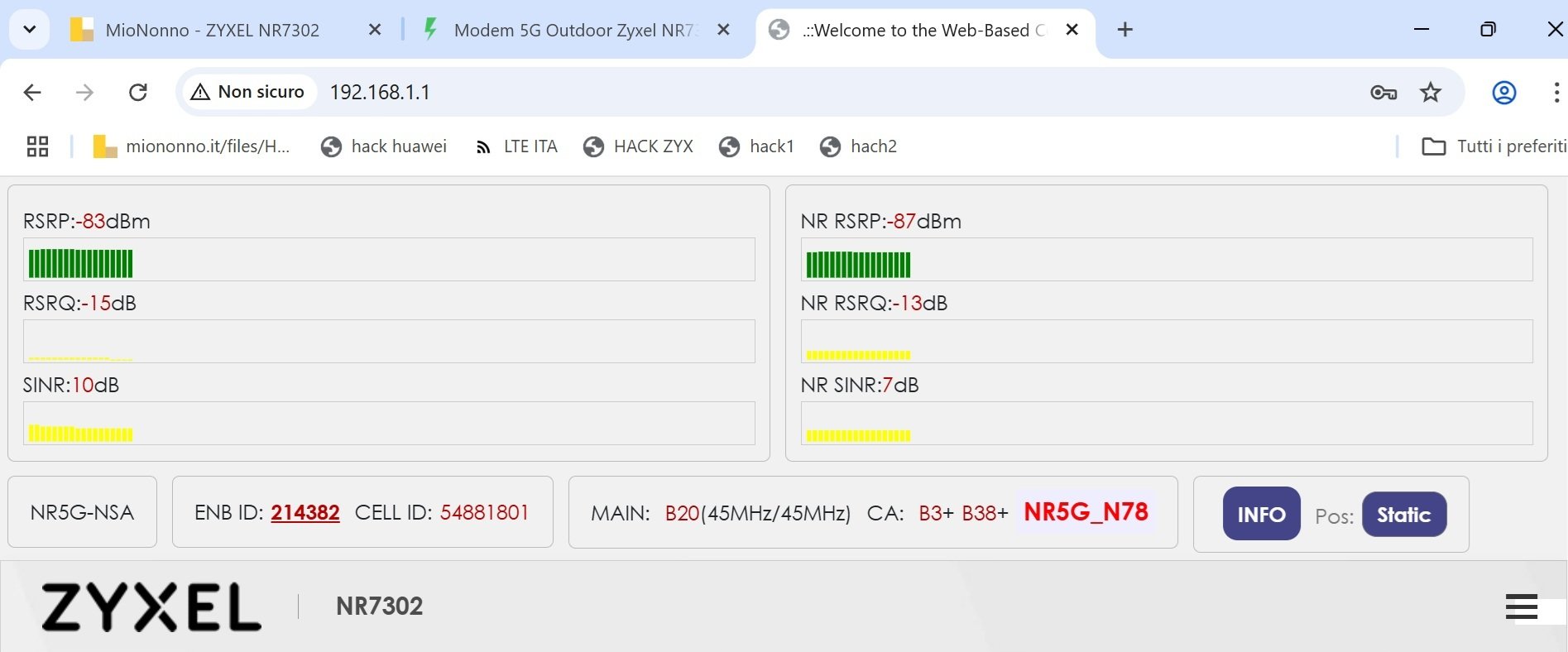
Task: Go back to the previous page
Action: point(32,92)
